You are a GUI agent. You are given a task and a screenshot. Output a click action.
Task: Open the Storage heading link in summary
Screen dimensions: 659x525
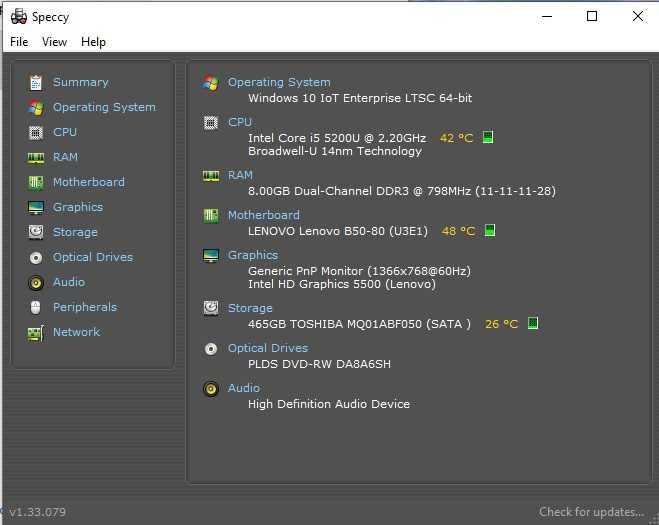click(250, 308)
